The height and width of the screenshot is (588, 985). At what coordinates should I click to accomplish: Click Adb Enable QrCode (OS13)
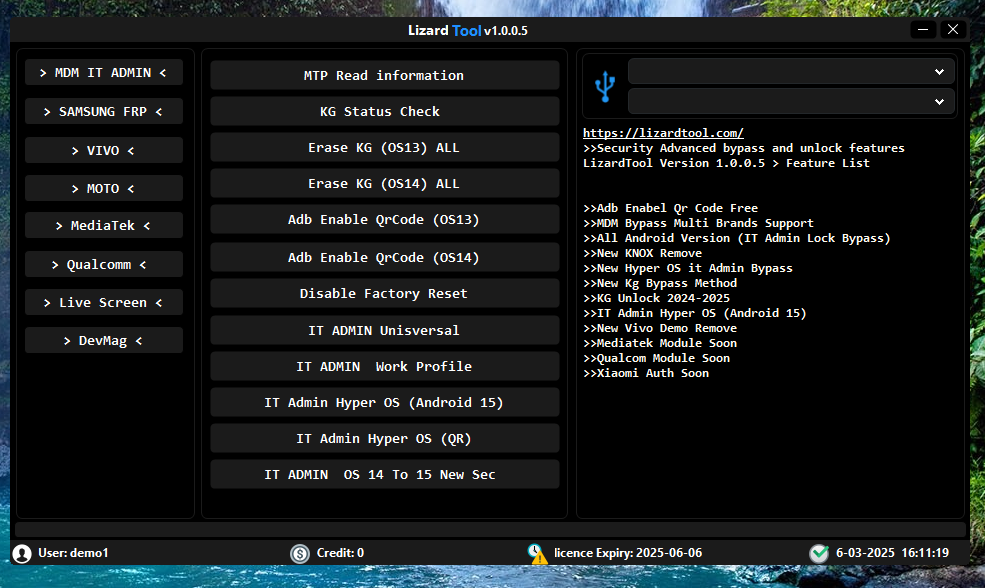384,220
